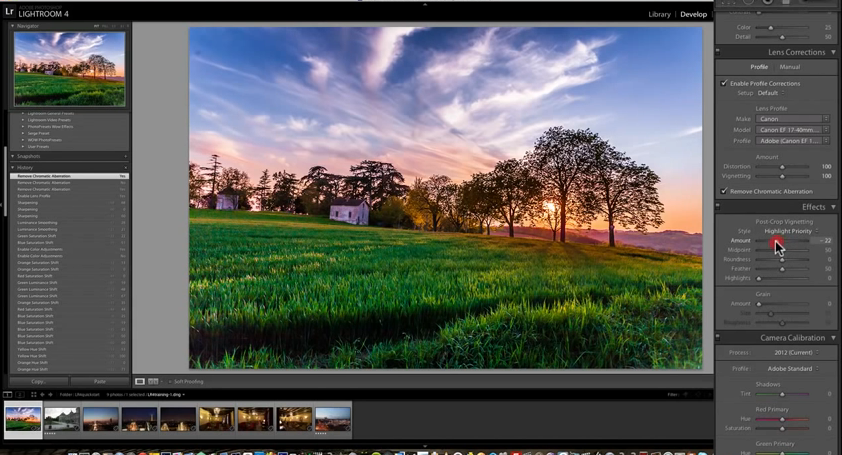The image size is (842, 455).
Task: Open the vignette Style Highlight Priority dropdown
Action: (791, 231)
